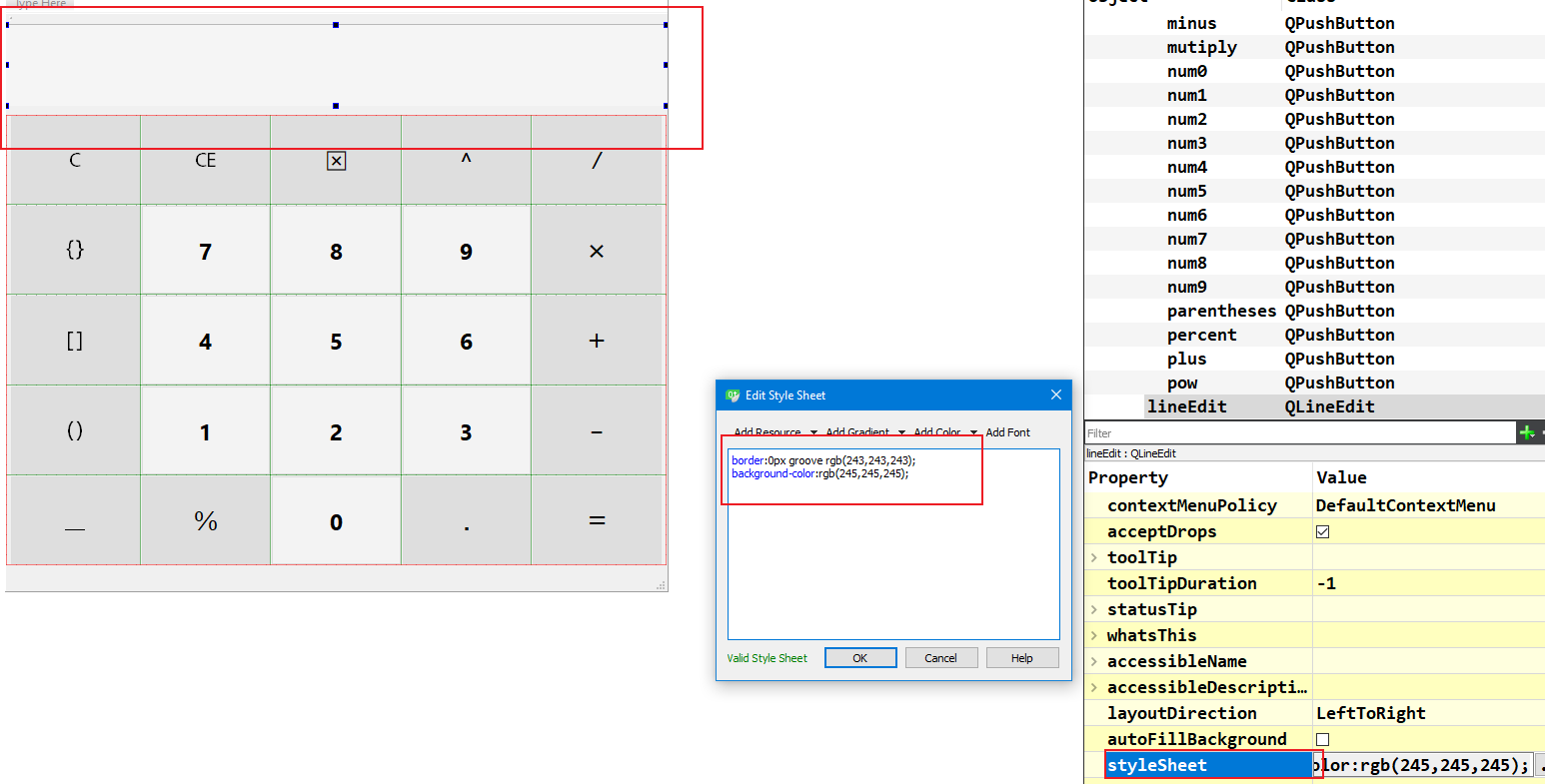Select the CE button on the form
This screenshot has height=784, width=1545.
pyautogui.click(x=205, y=160)
